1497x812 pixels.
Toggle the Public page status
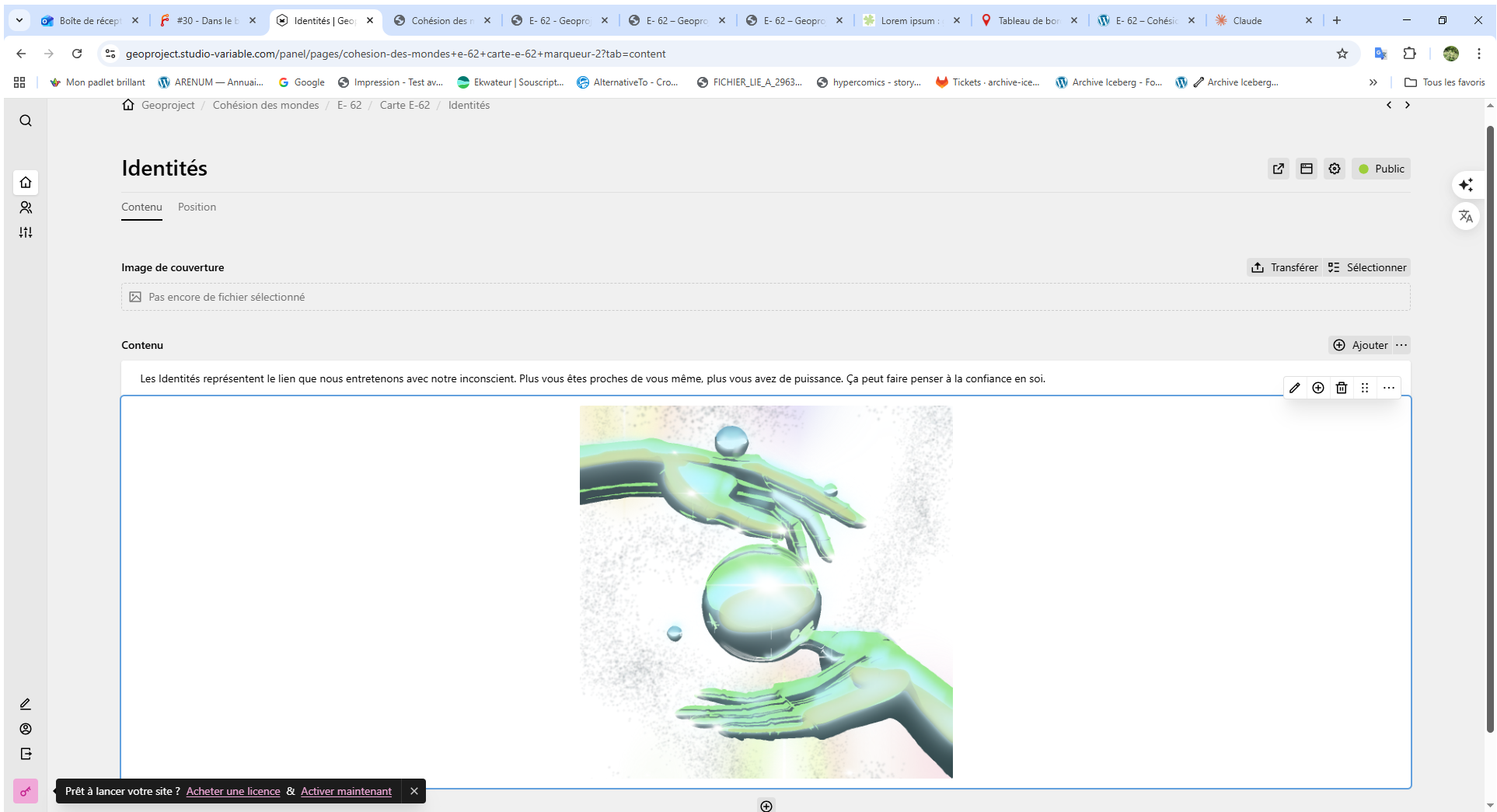click(x=1380, y=169)
